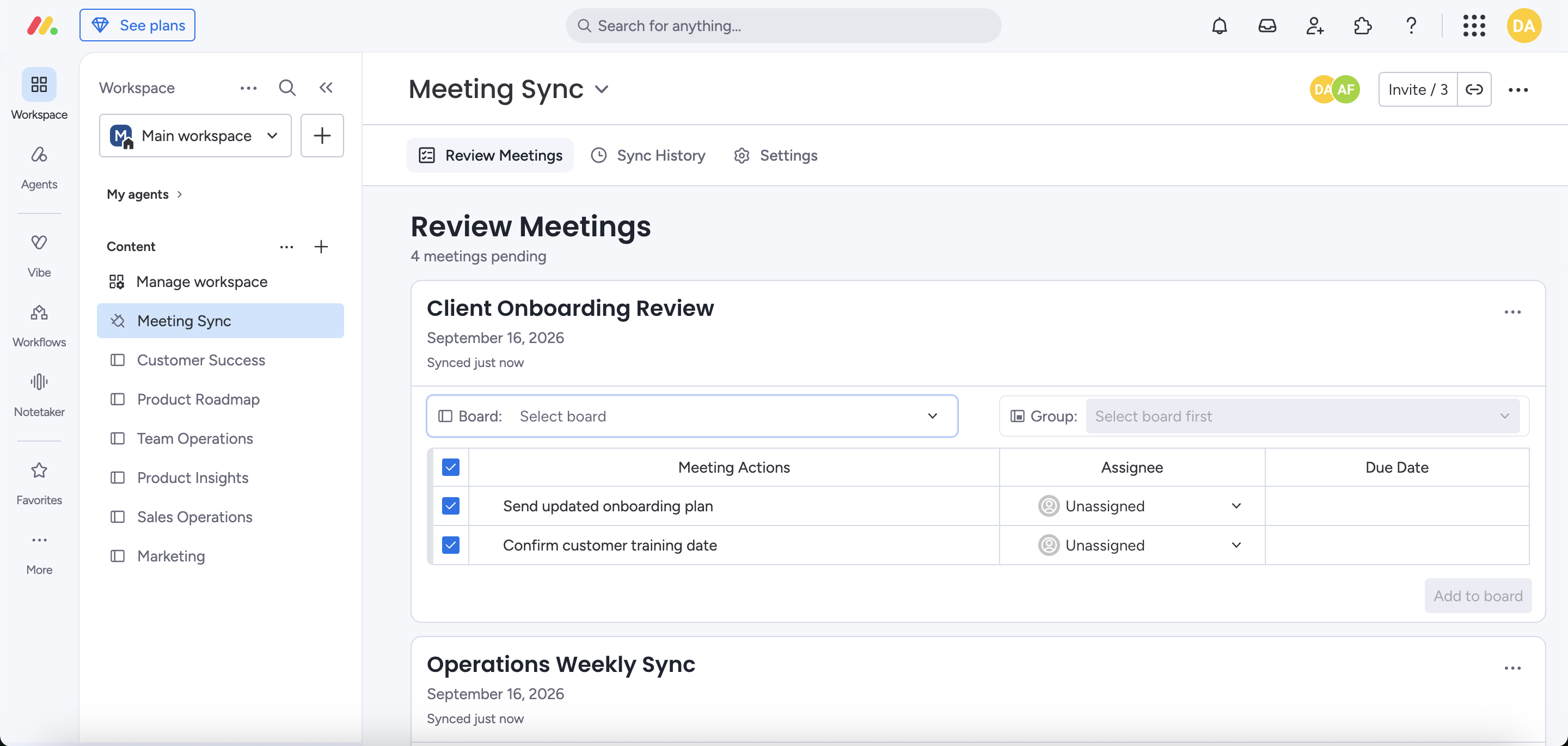This screenshot has width=1568, height=746.
Task: Open the Team Operations board
Action: pyautogui.click(x=220, y=438)
